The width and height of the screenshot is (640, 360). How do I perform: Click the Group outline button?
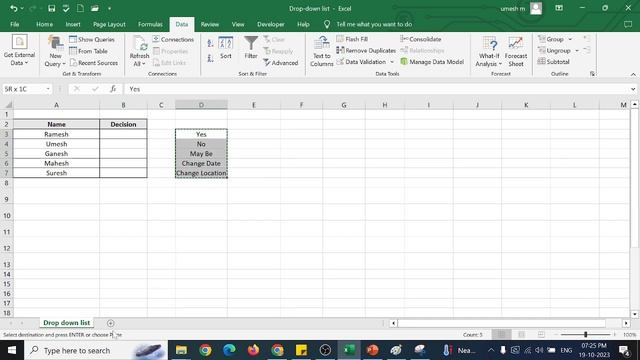[x=551, y=39]
